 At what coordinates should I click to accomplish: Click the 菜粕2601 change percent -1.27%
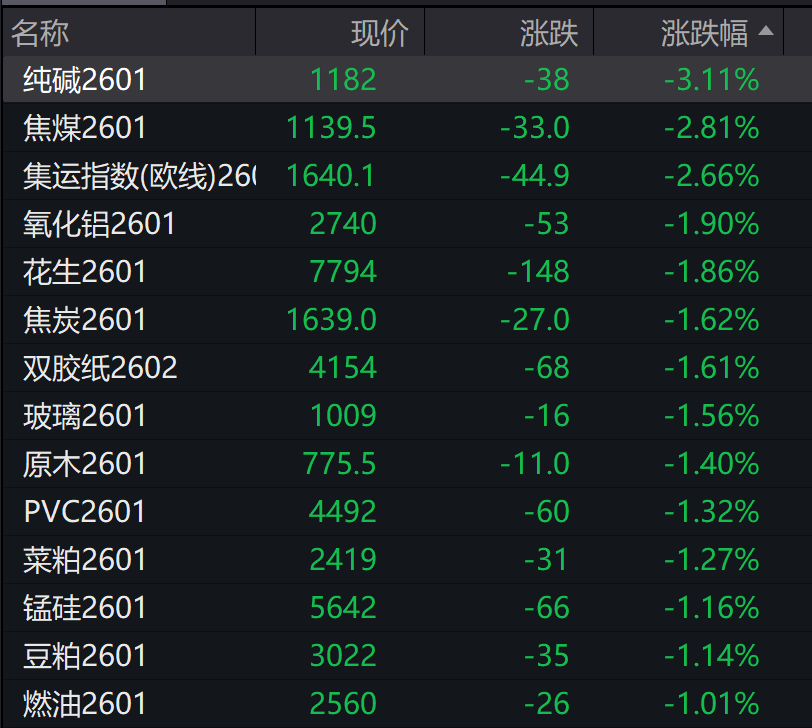point(711,559)
